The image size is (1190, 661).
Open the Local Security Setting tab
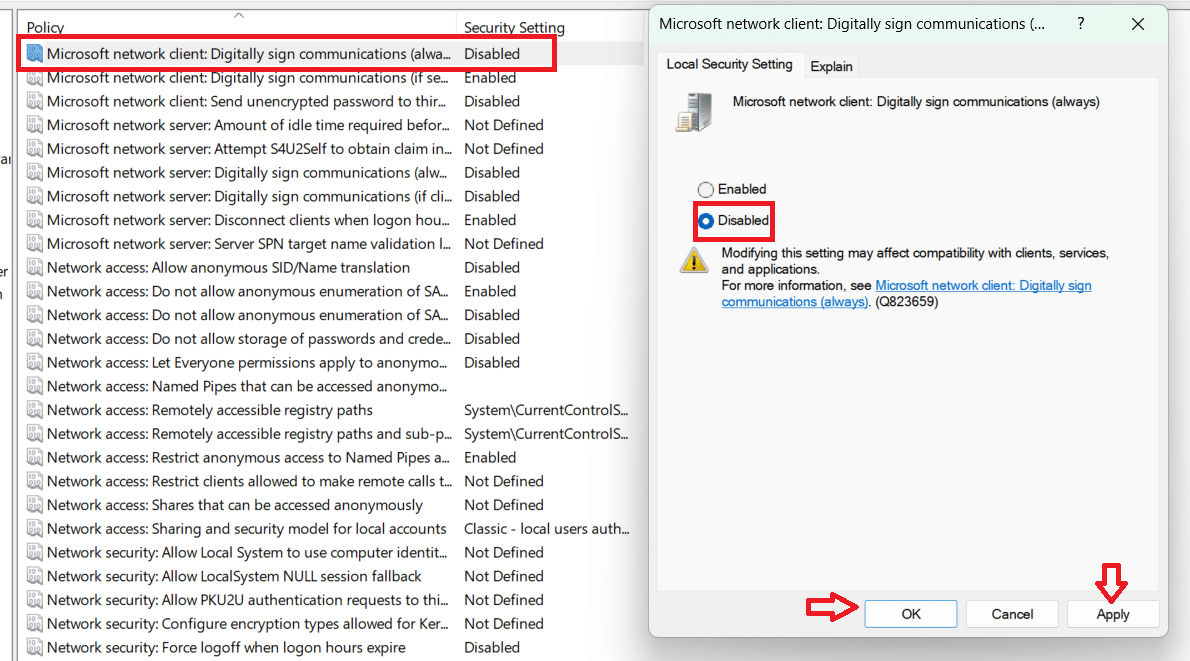(729, 64)
